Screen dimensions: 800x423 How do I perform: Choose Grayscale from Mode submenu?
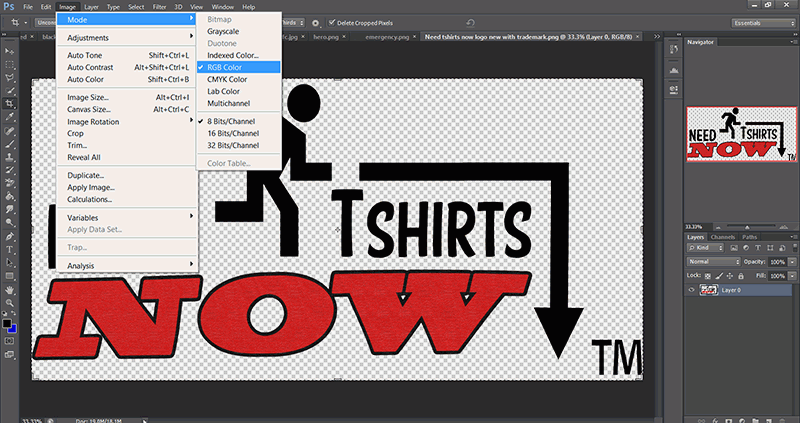pos(223,31)
